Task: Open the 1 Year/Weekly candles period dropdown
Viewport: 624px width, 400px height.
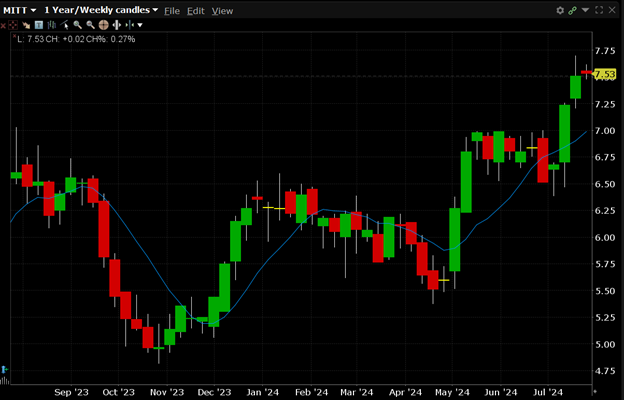Action: [x=101, y=10]
